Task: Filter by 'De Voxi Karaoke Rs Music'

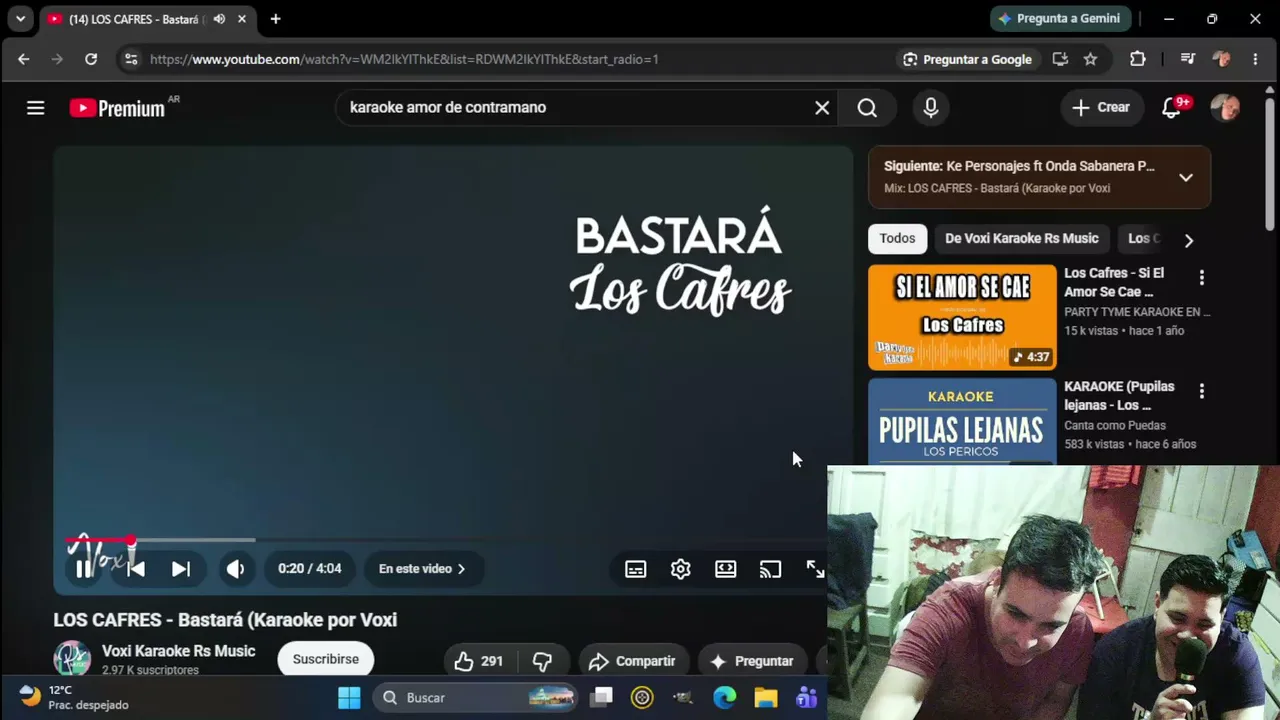Action: point(1022,239)
